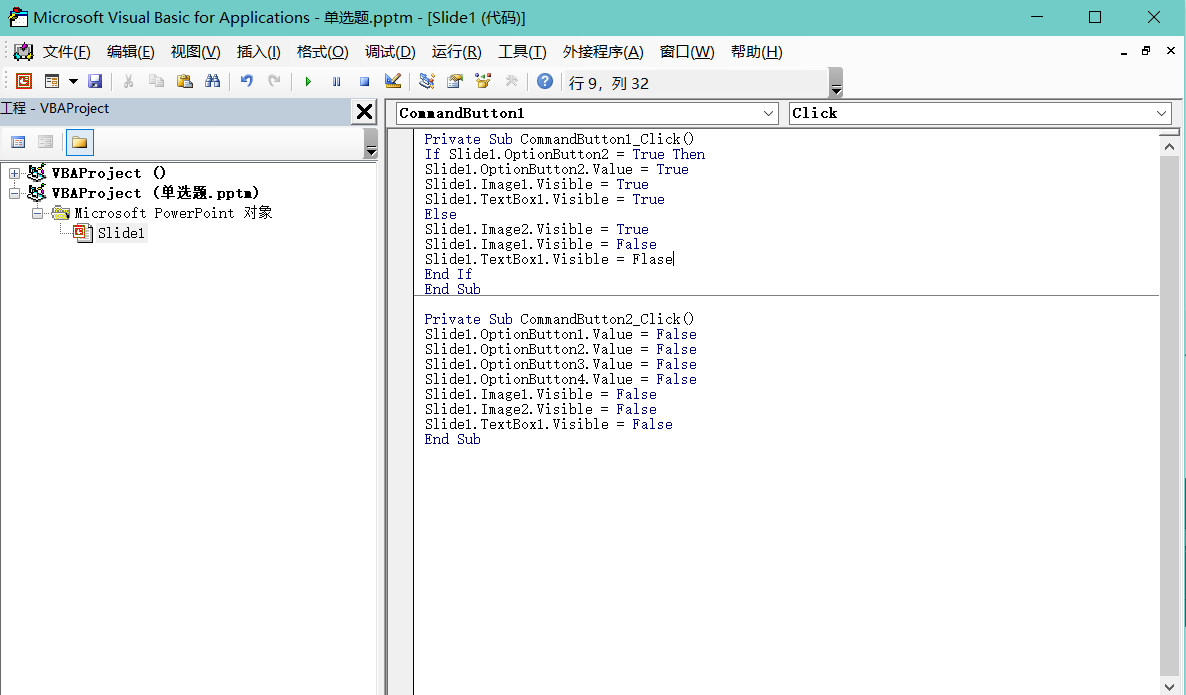
Task: Open VBA Help question mark icon
Action: (x=545, y=82)
